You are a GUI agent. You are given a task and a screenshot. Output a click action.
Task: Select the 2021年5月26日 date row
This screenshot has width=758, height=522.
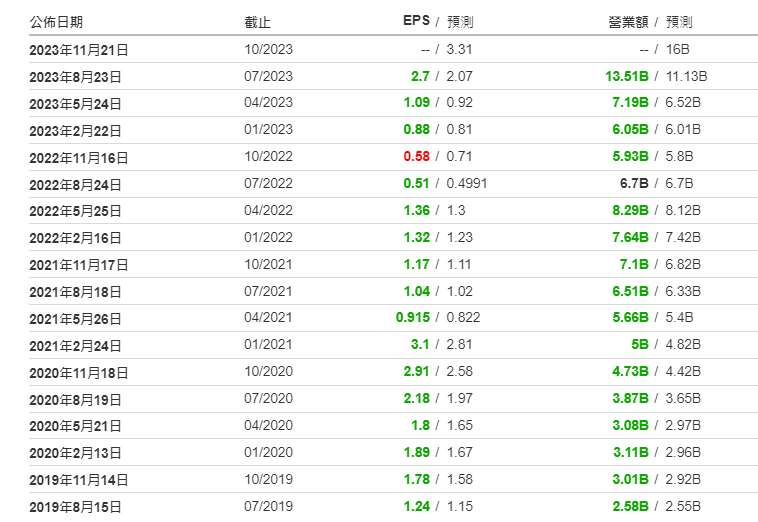[x=76, y=318]
